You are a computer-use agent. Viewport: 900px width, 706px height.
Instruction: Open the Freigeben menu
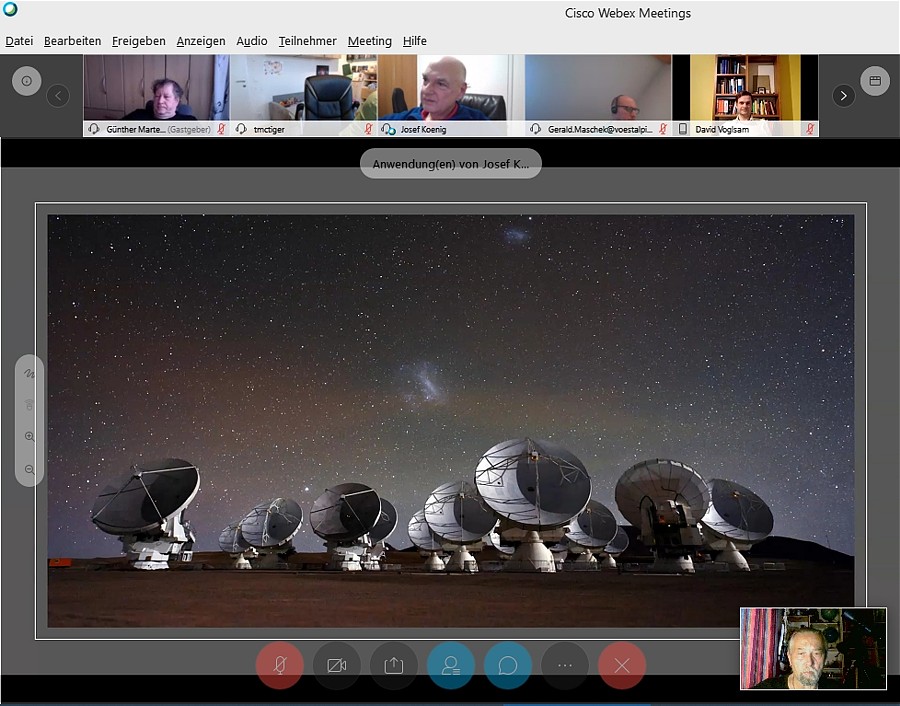(139, 41)
